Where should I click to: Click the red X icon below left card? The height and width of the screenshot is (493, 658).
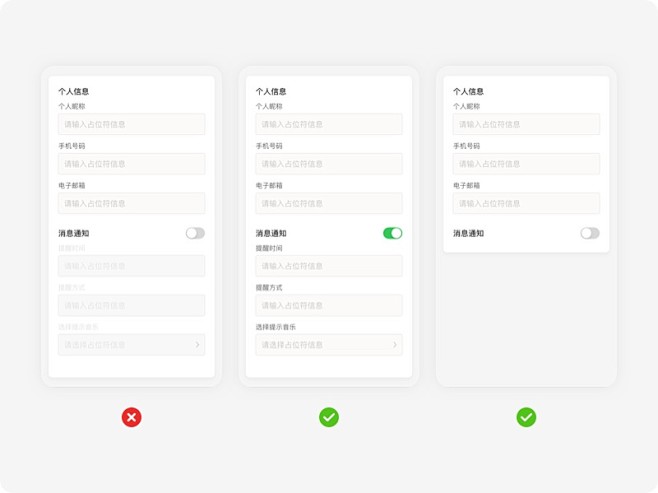(131, 417)
